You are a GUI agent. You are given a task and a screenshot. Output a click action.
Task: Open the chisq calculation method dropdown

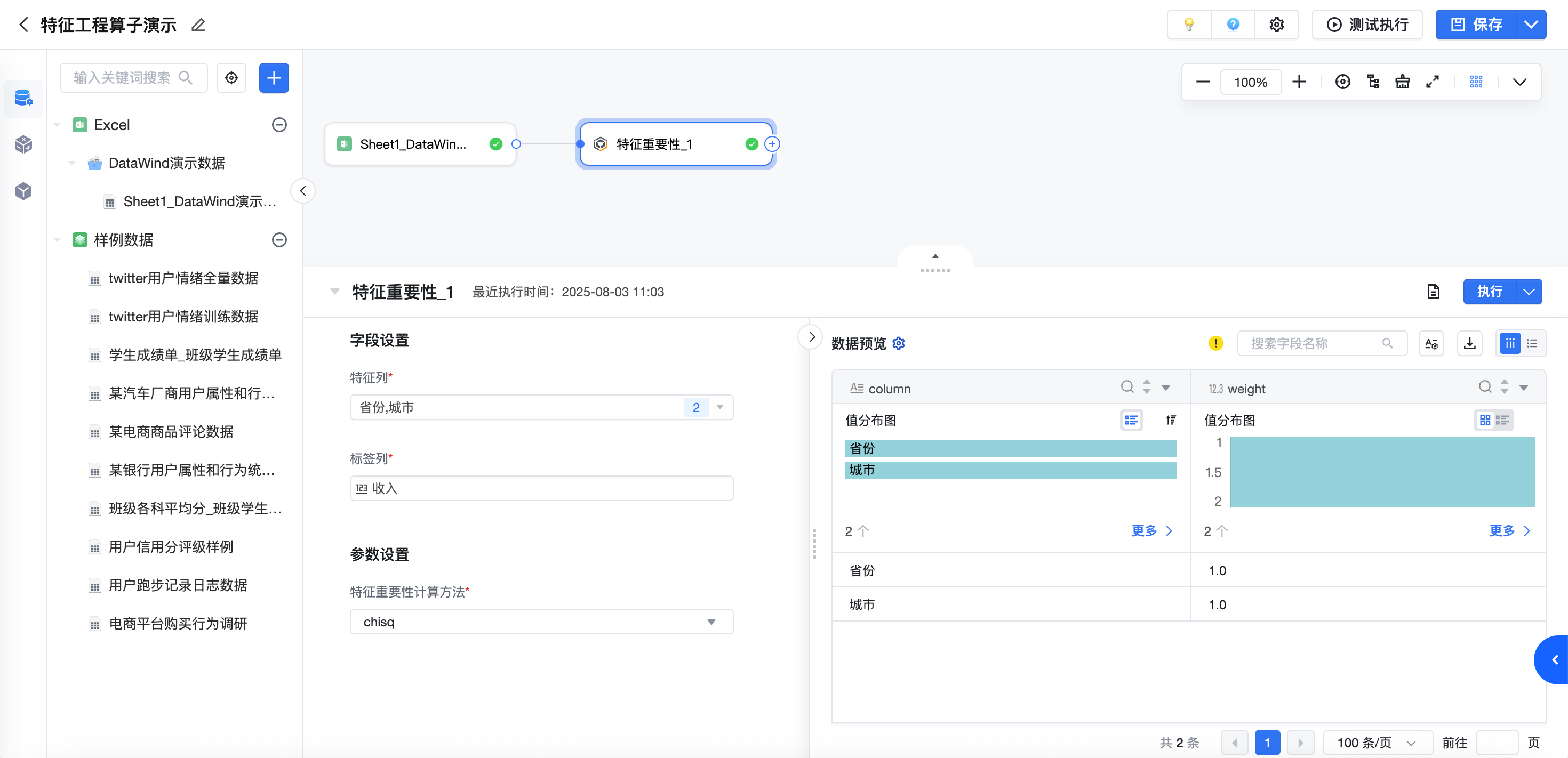pos(541,622)
